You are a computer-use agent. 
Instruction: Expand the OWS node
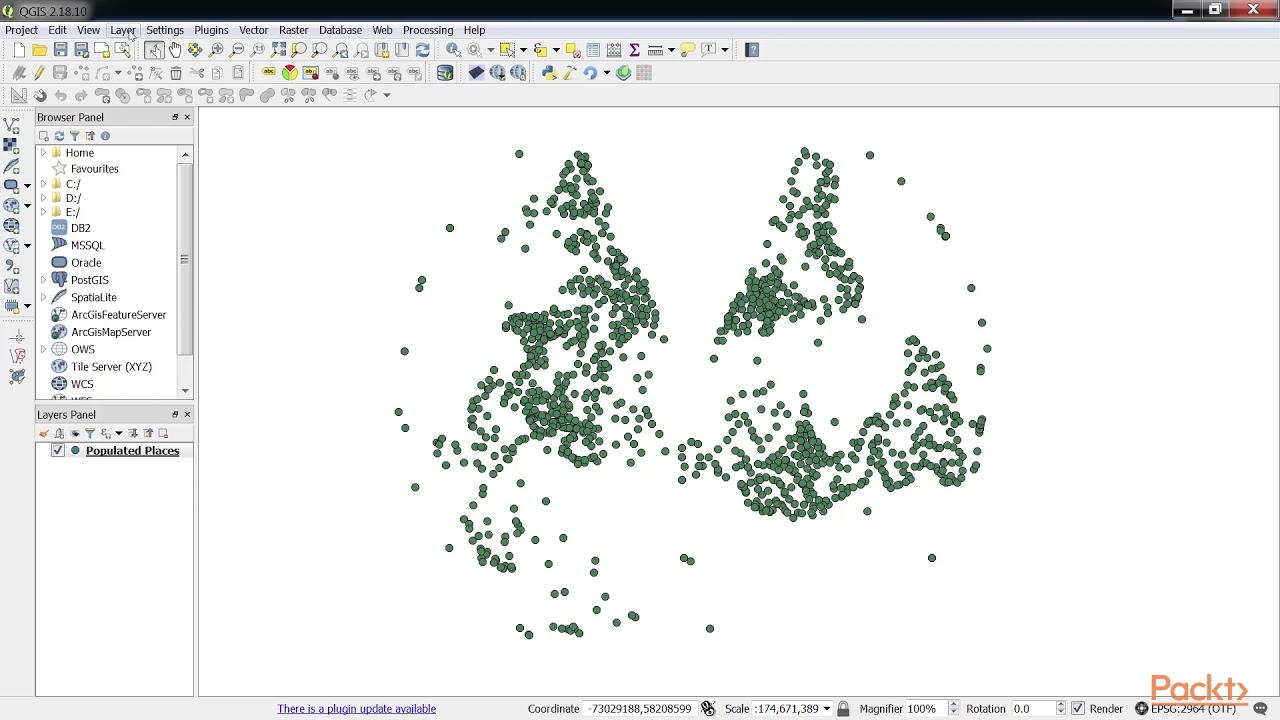[x=43, y=349]
